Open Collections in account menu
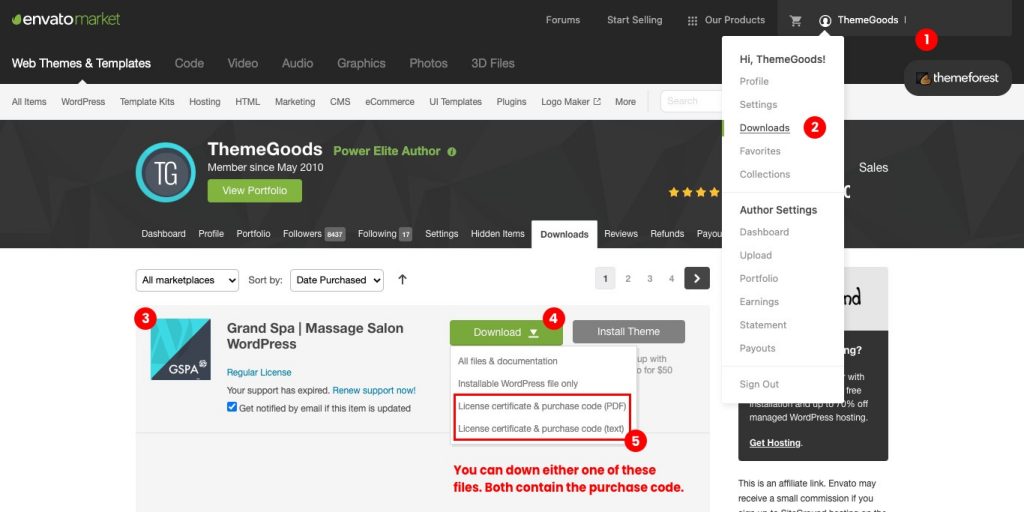1024x512 pixels. click(765, 174)
